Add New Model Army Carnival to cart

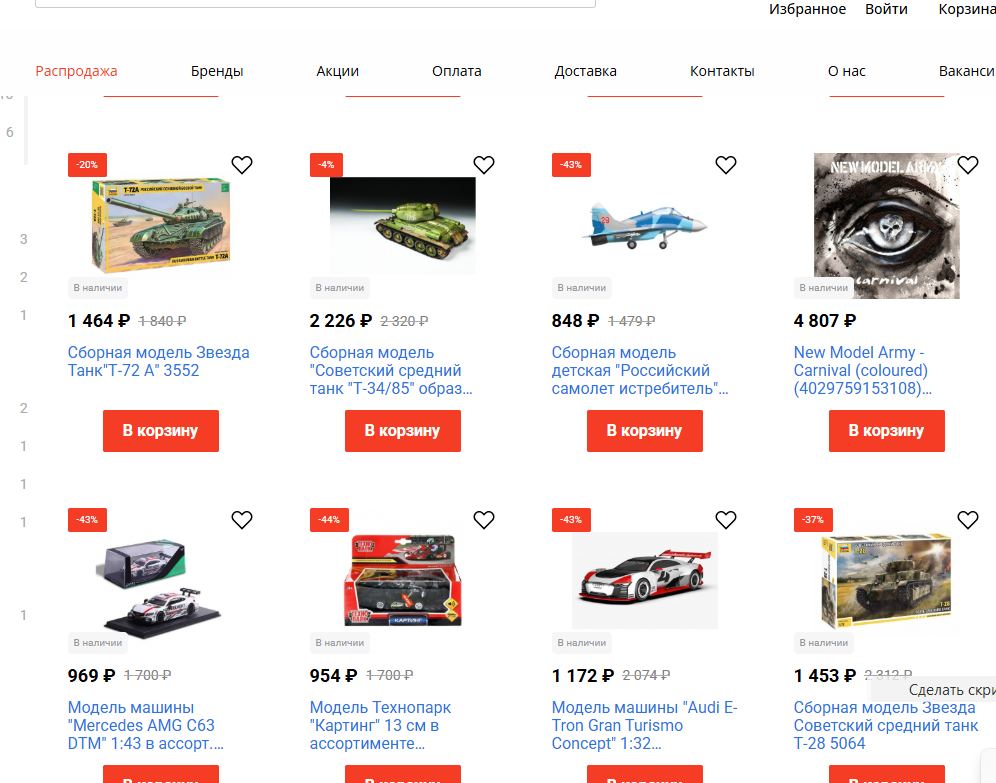tap(887, 431)
